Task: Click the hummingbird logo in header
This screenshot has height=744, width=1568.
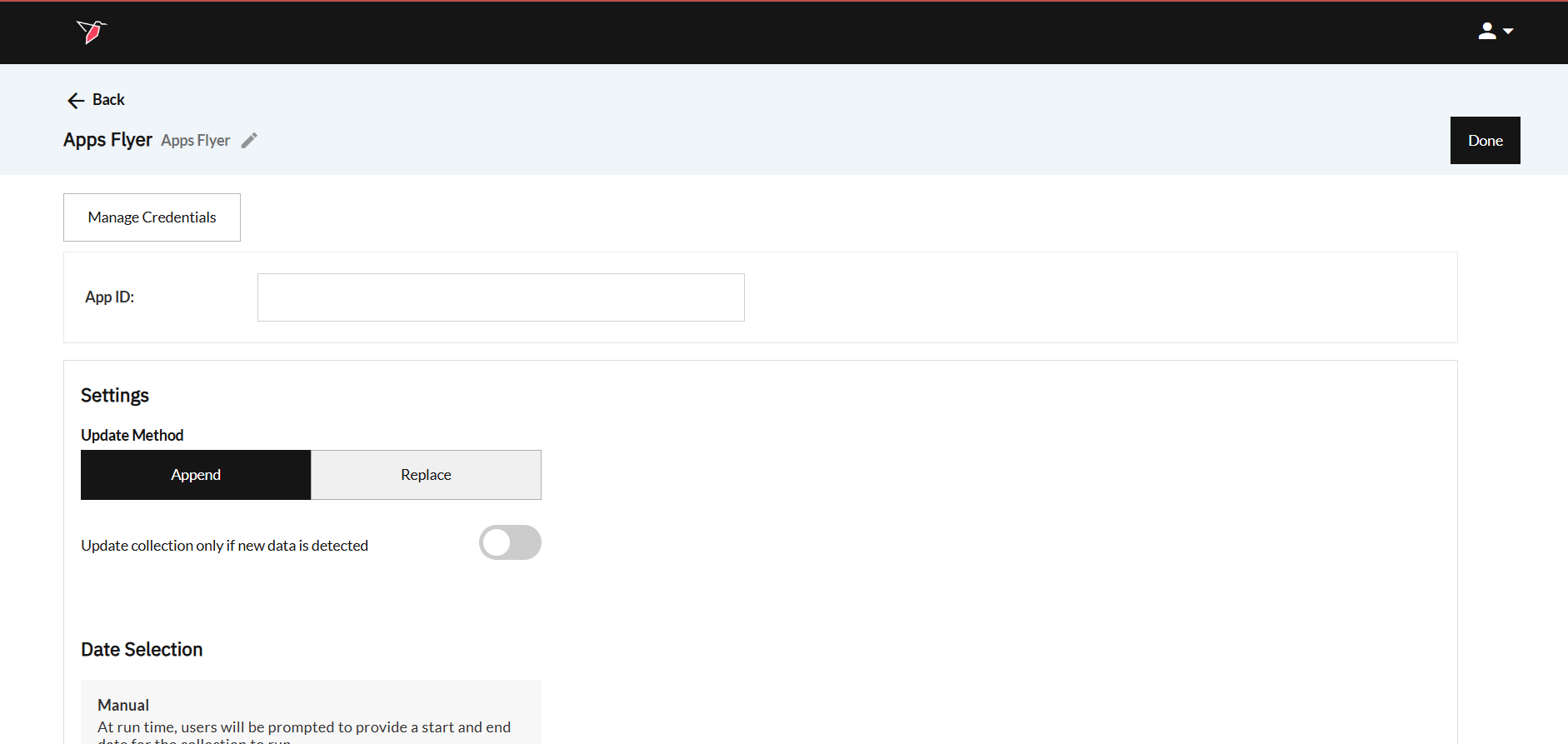Action: click(92, 32)
